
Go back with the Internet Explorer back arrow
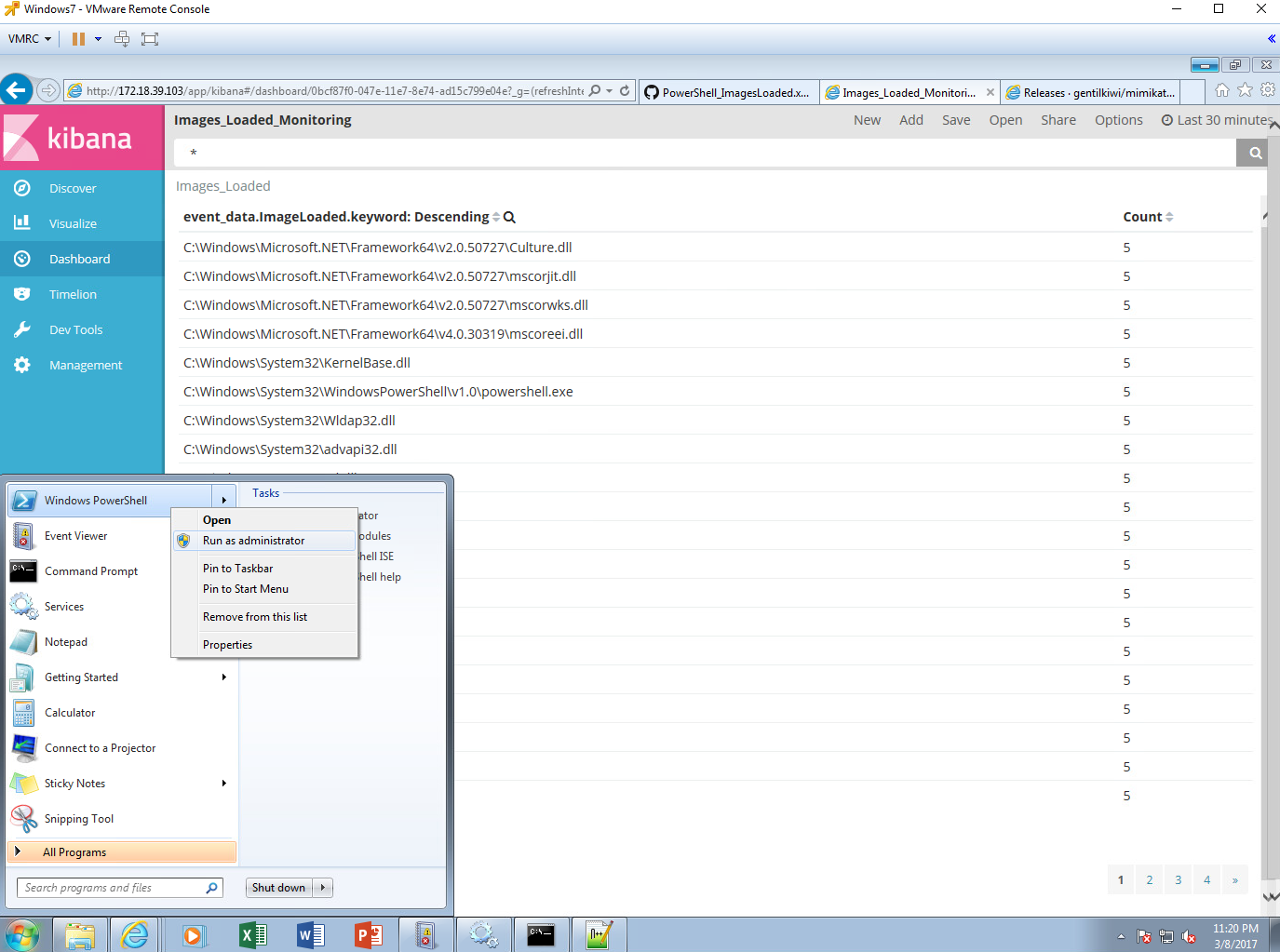click(x=16, y=90)
